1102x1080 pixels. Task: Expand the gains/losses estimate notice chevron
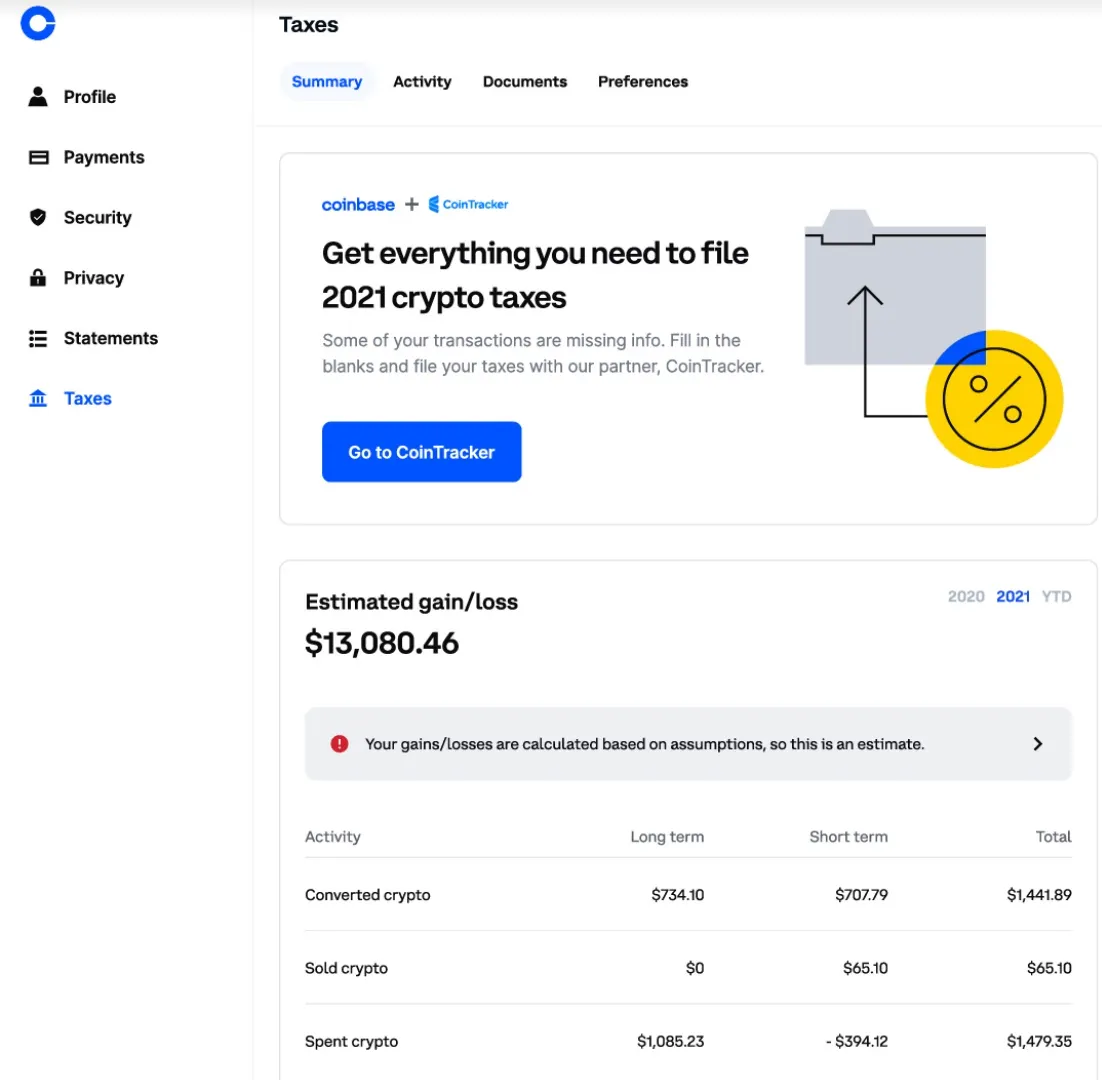click(1037, 744)
